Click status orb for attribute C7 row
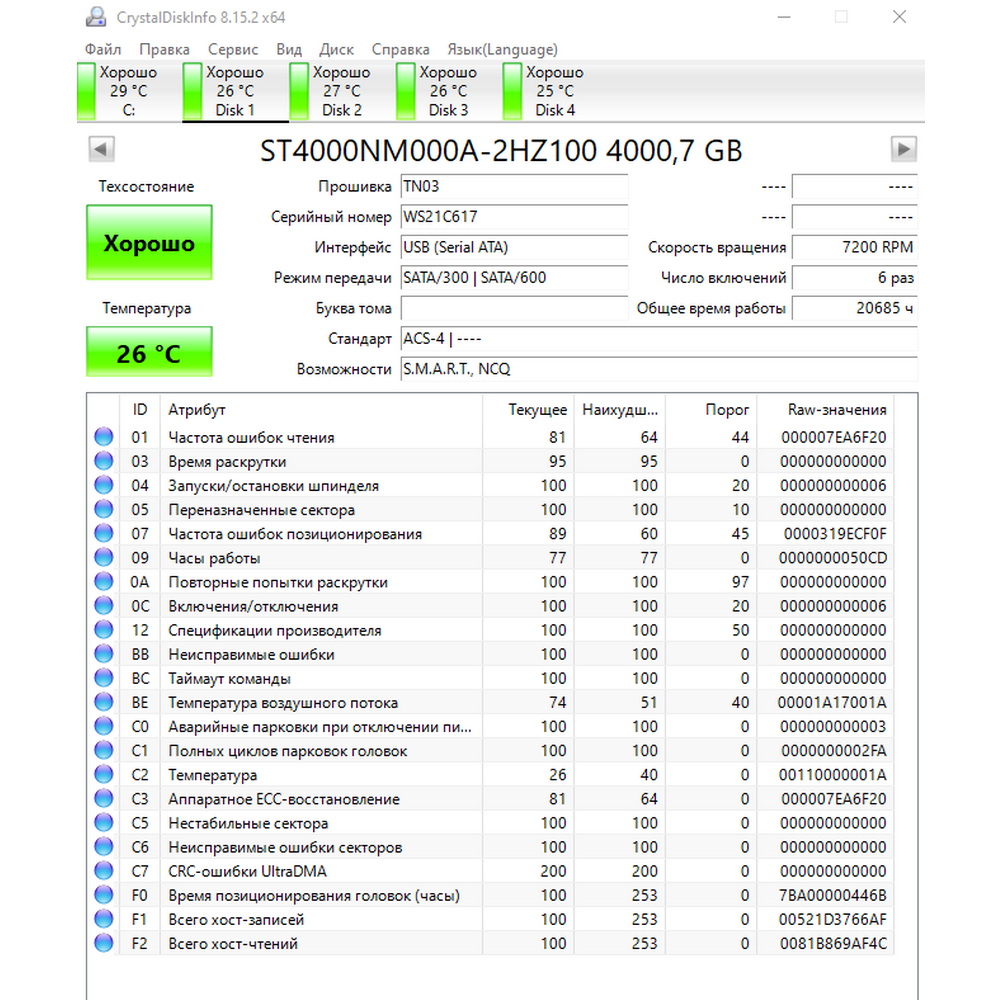Viewport: 1000px width, 1000px height. coord(103,871)
